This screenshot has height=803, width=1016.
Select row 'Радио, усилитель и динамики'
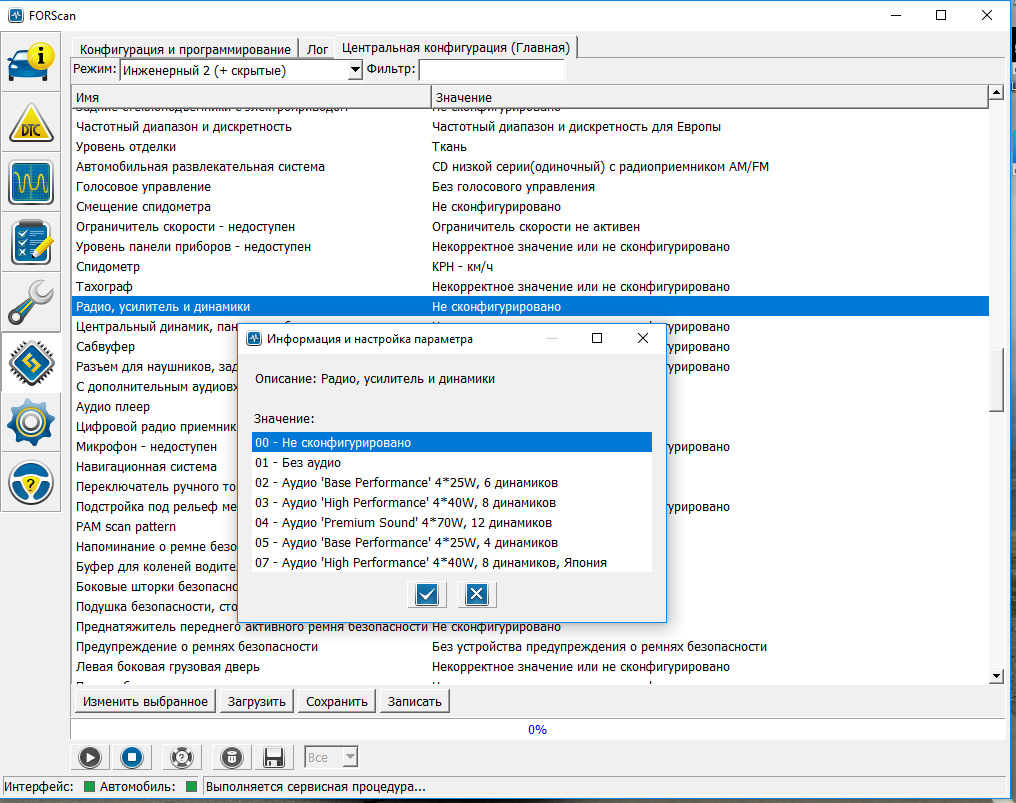click(530, 307)
